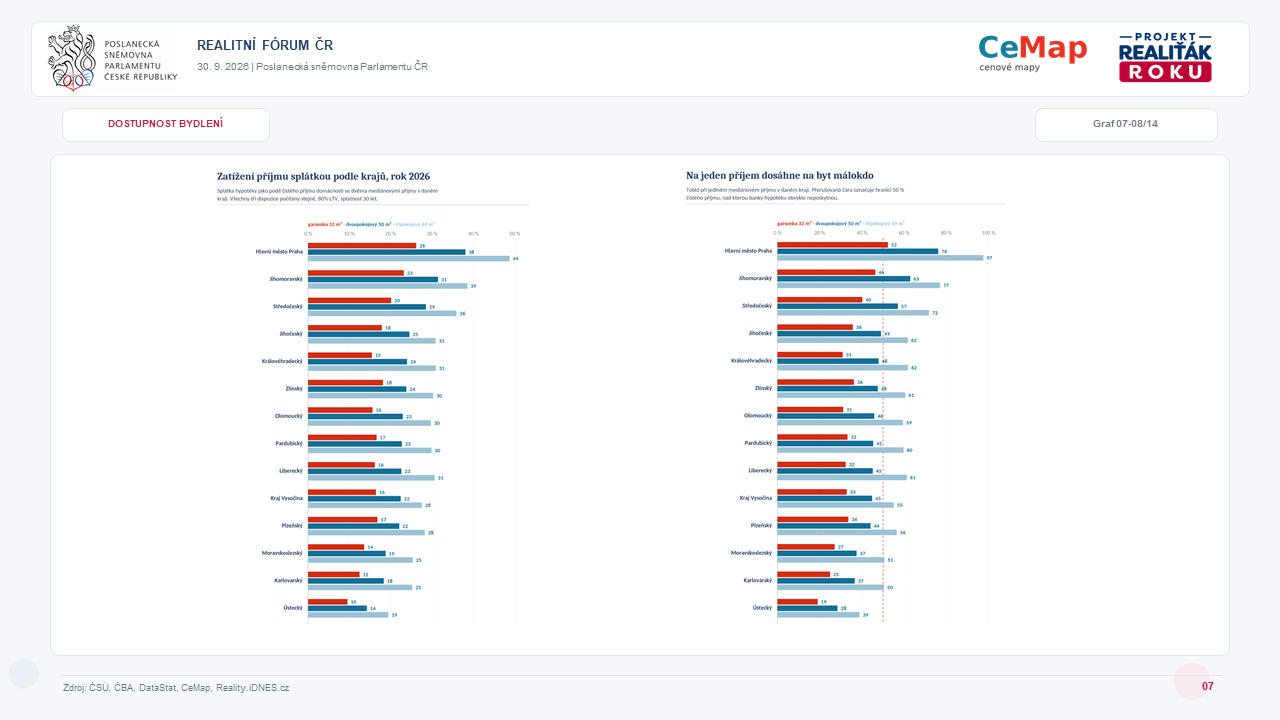
Task: Click Kraj Vysočina label in Zatížení příjmu chart
Action: [x=287, y=497]
